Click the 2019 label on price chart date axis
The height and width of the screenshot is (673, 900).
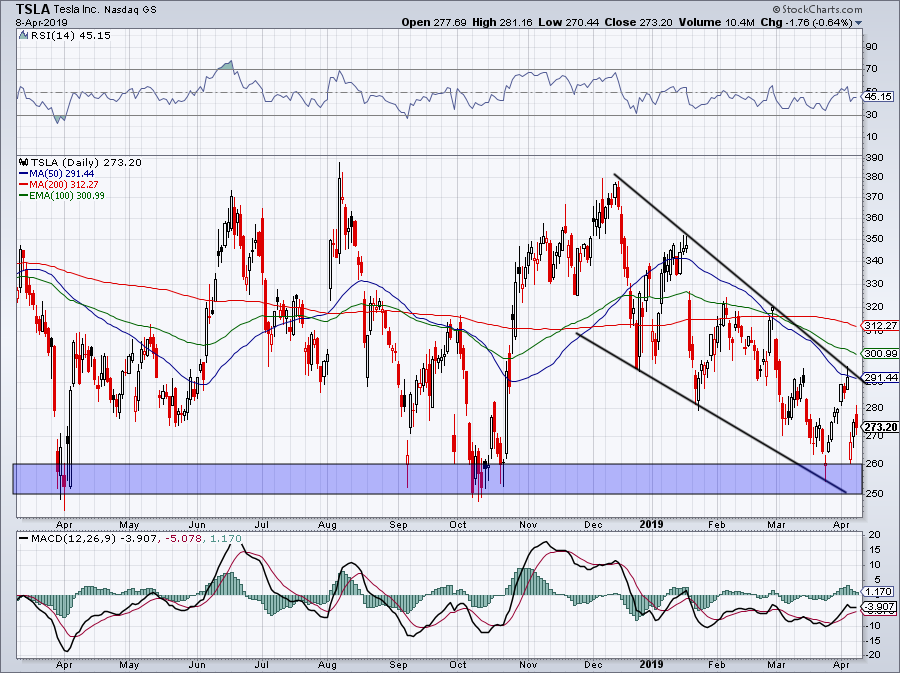coord(651,524)
